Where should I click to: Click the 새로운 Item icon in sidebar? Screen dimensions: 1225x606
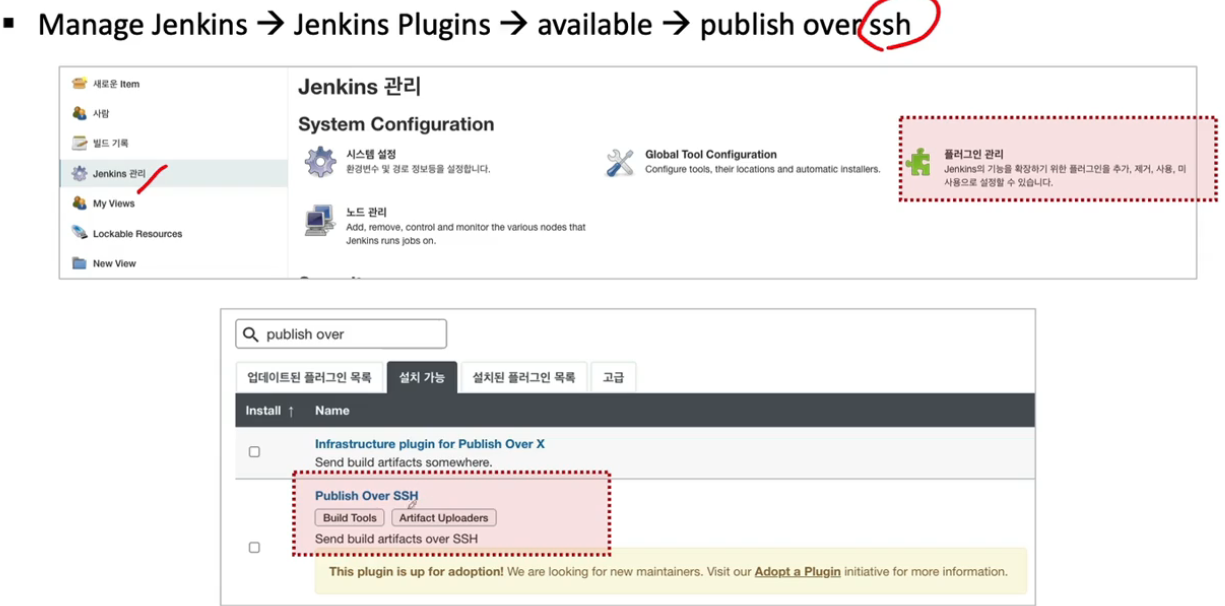click(x=79, y=84)
